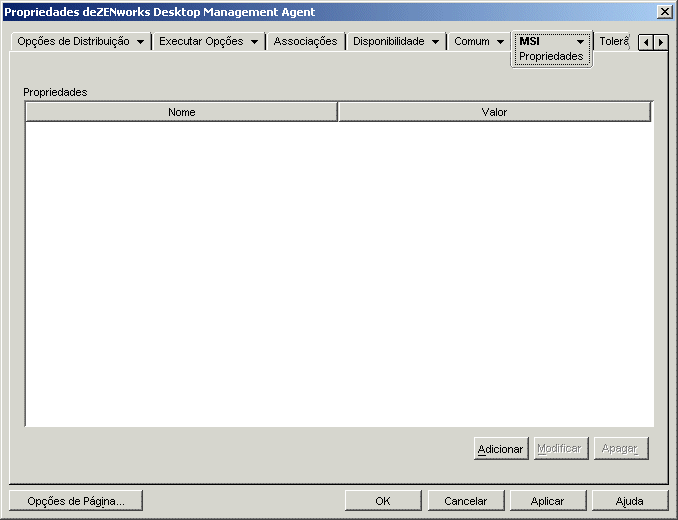Viewport: 678px width, 520px height.
Task: Click the disabled Apagar button
Action: (621, 449)
